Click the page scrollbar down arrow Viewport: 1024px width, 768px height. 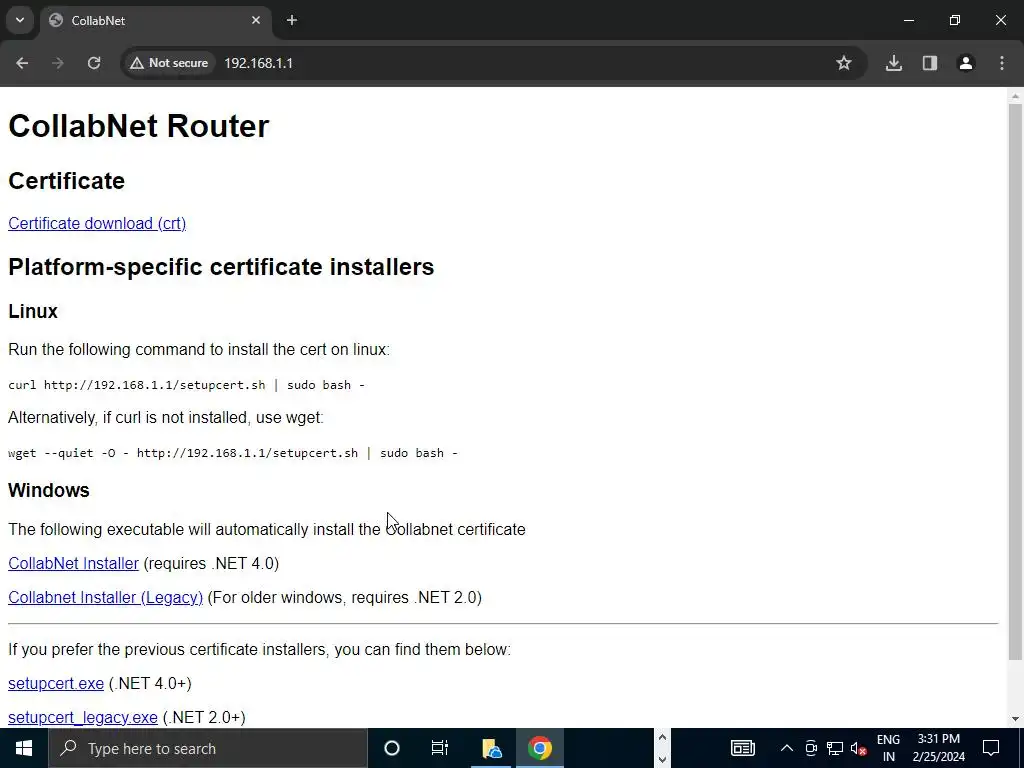pos(1015,719)
